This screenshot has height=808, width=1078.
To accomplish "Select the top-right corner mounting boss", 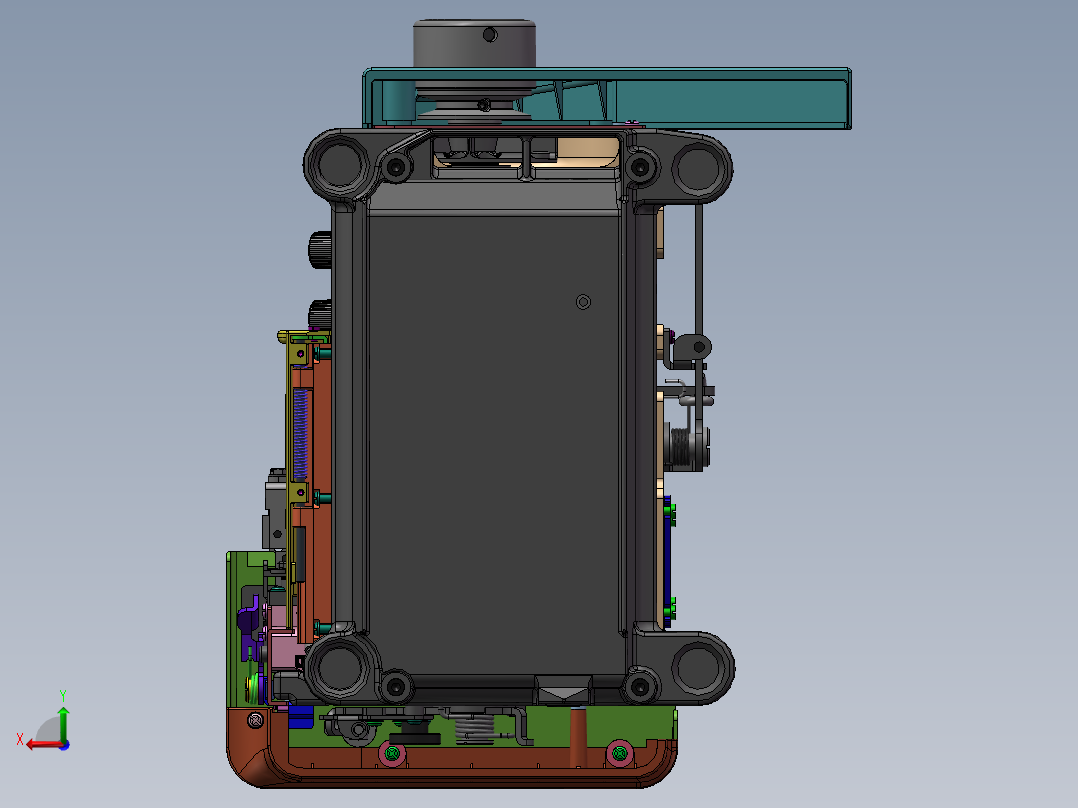I will coord(698,167).
